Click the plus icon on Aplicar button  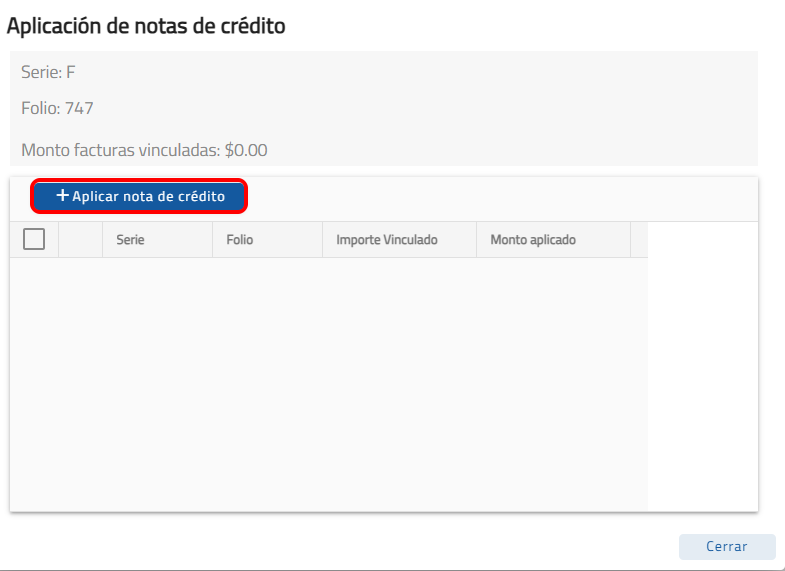[x=62, y=196]
